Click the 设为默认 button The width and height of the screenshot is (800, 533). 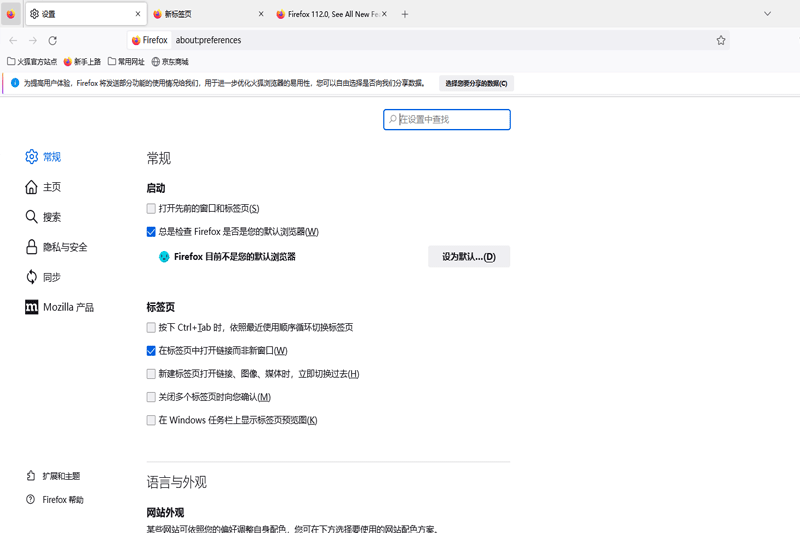pyautogui.click(x=468, y=257)
